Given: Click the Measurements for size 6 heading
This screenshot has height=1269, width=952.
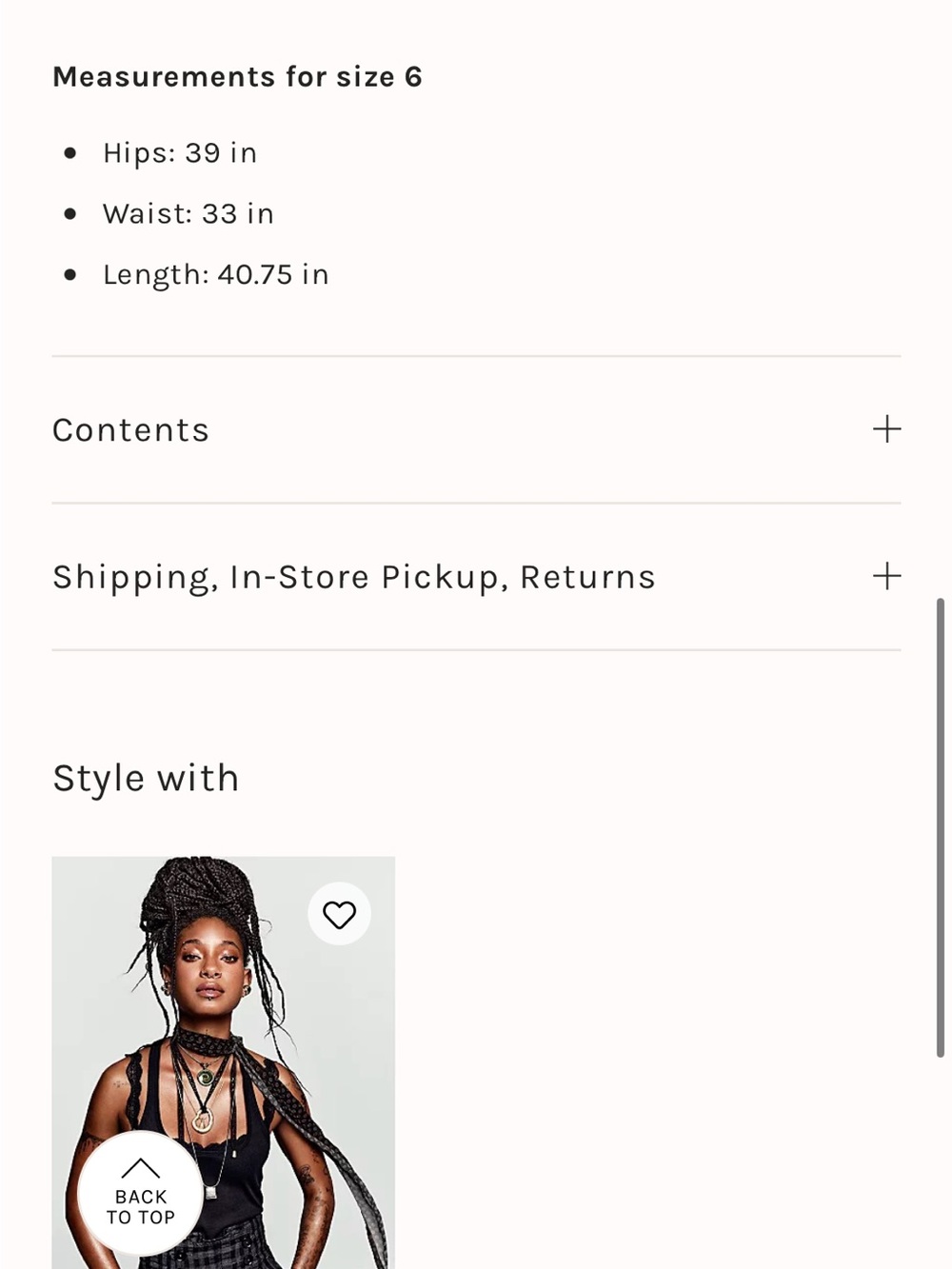Looking at the screenshot, I should 237,76.
